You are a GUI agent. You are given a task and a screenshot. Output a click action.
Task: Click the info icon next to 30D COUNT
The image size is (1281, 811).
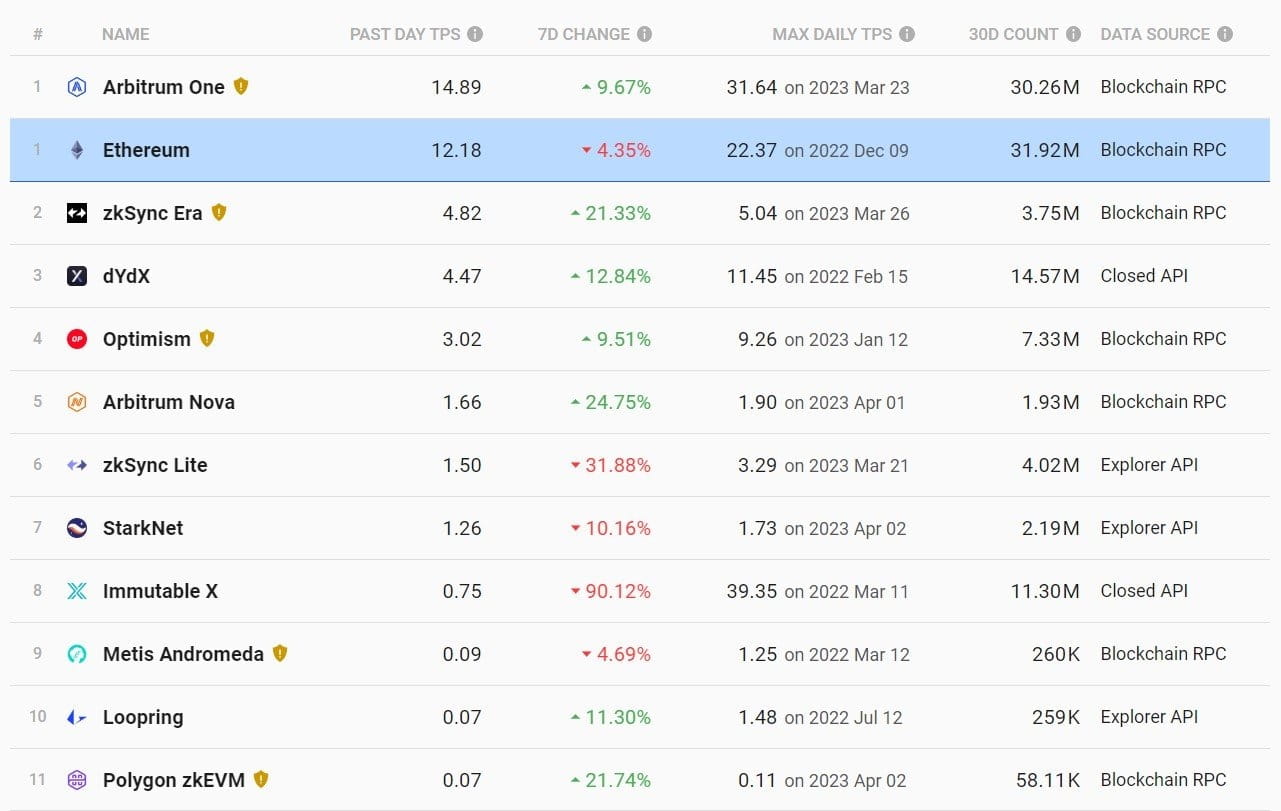(1073, 34)
